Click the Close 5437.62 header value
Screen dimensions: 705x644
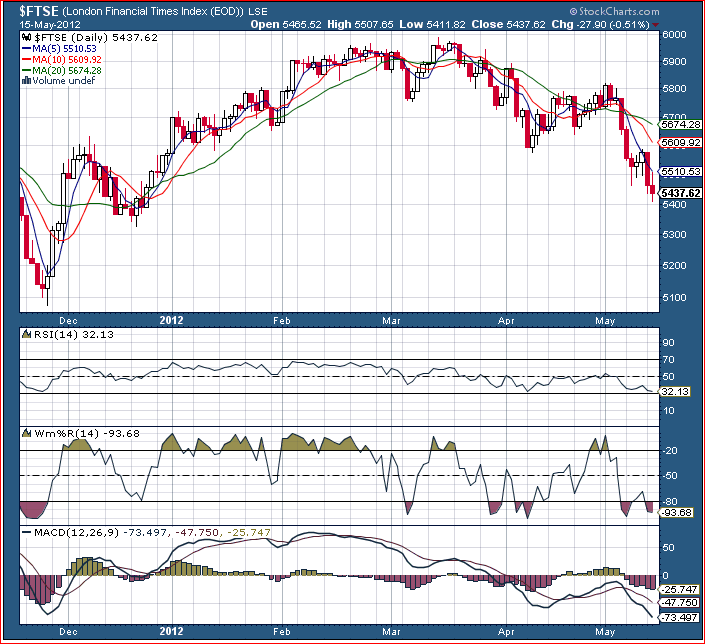pos(508,24)
